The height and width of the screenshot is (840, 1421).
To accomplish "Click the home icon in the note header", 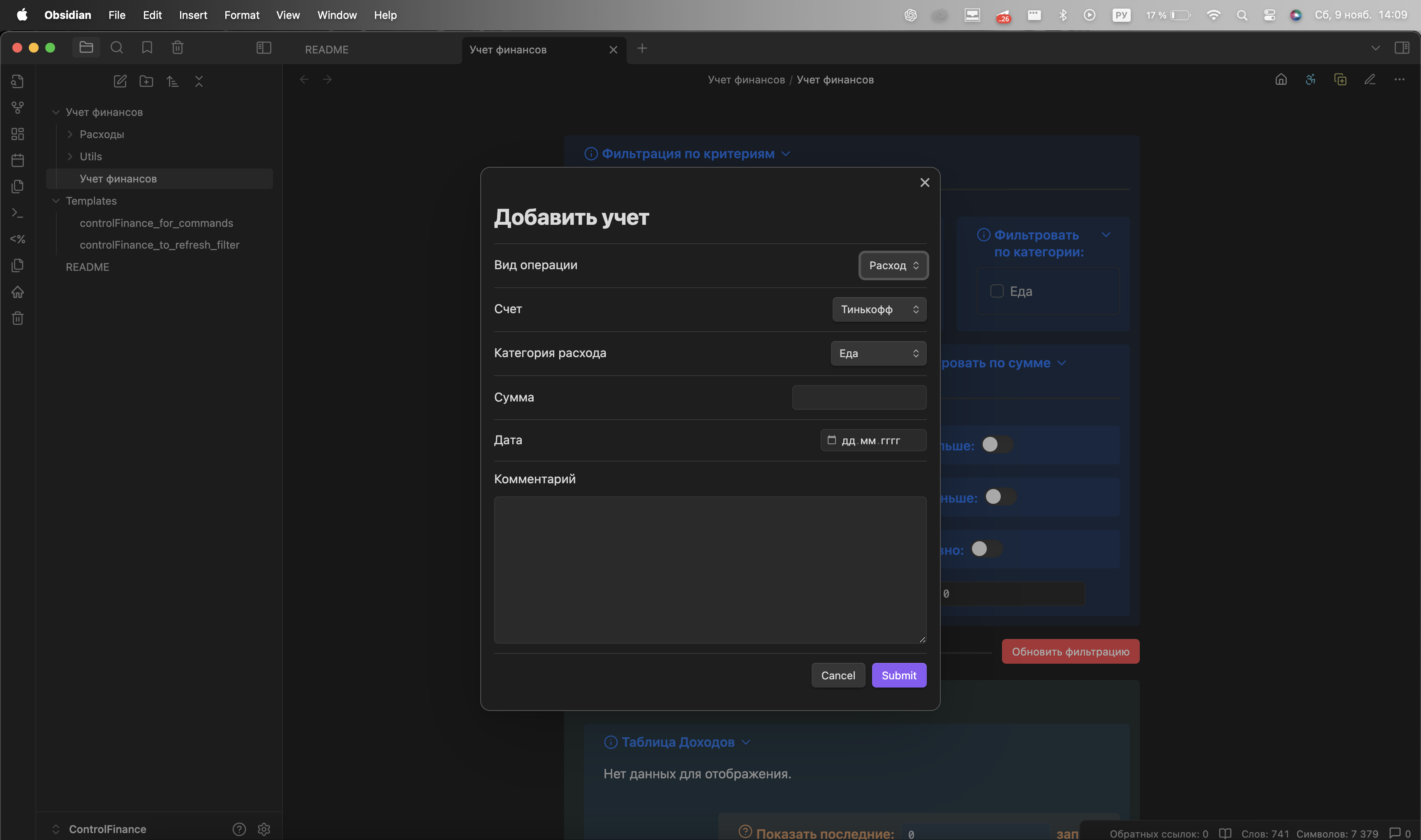I will point(1281,80).
